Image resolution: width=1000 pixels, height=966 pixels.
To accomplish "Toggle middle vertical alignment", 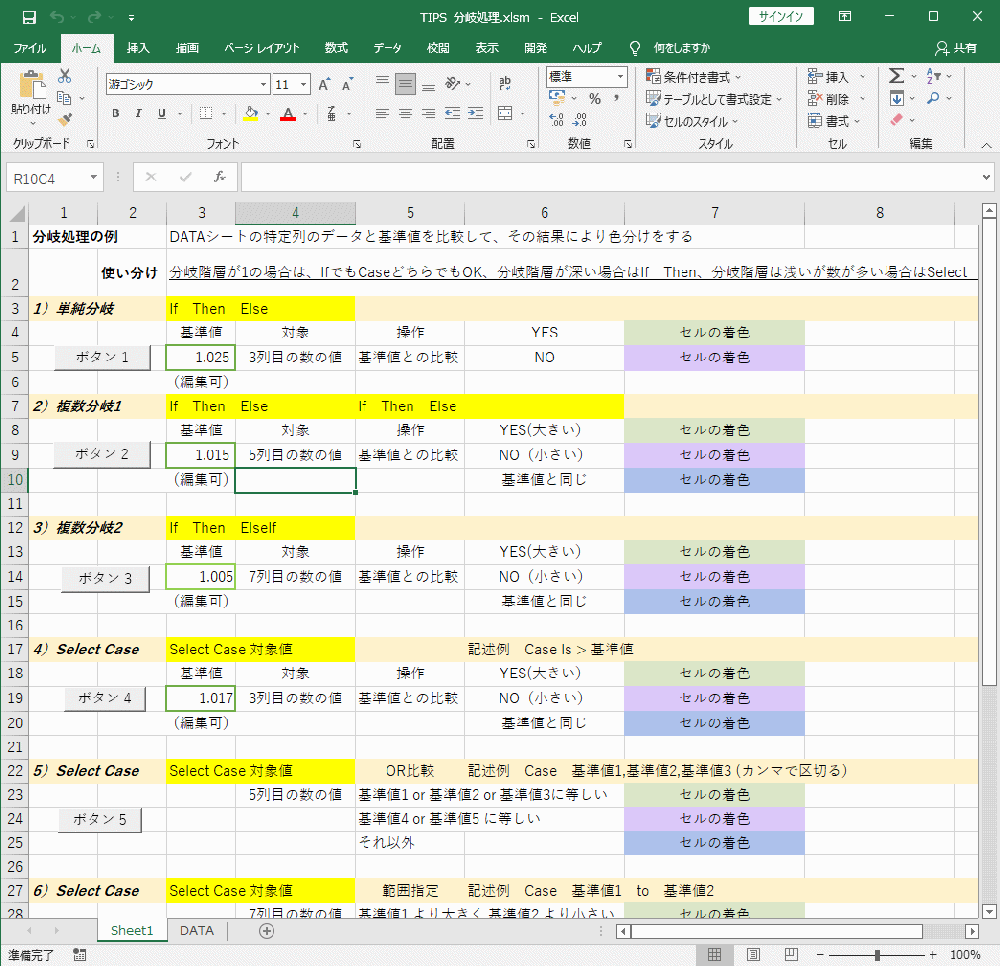I will 406,84.
